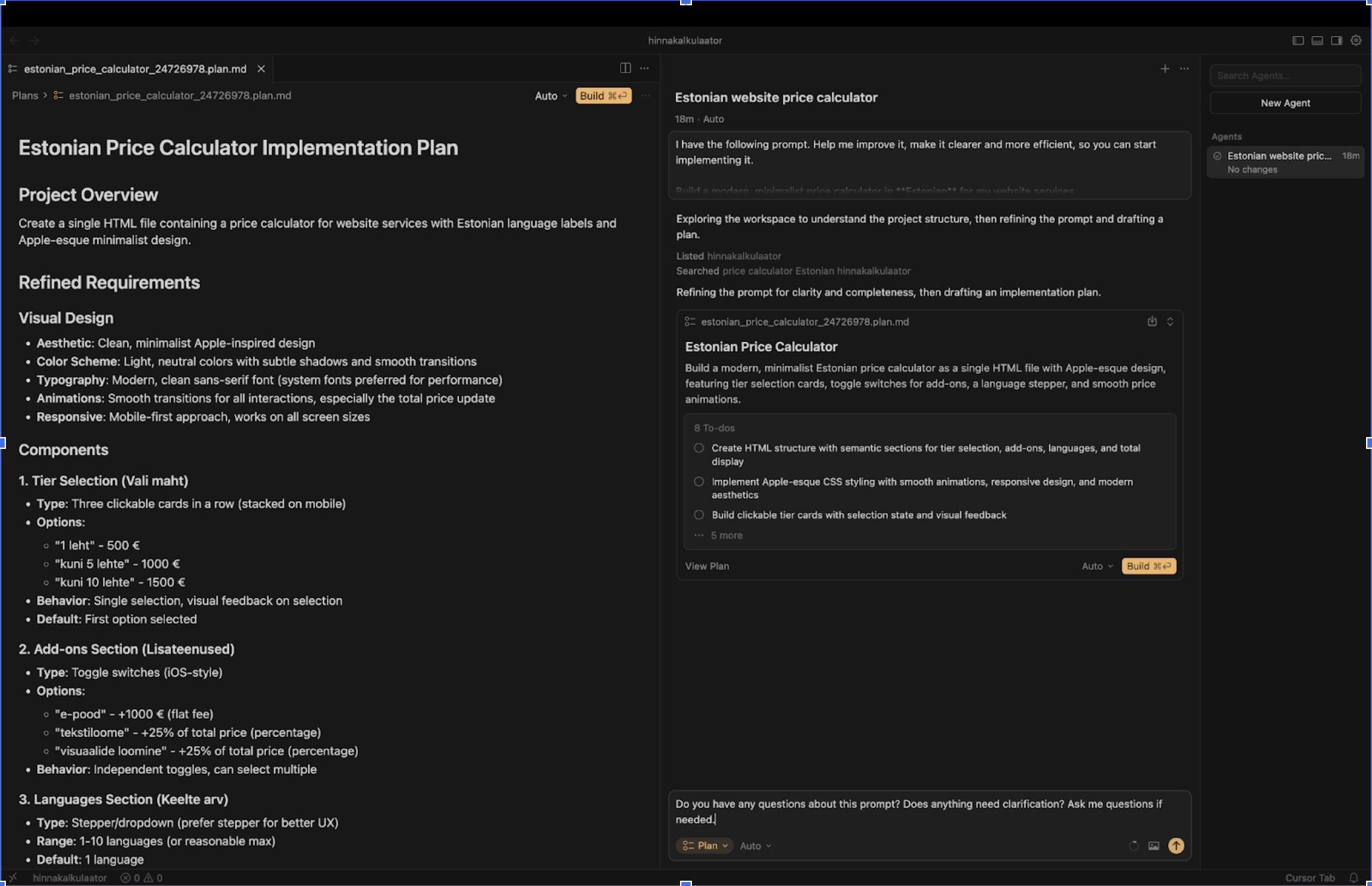The height and width of the screenshot is (886, 1372).
Task: Select the estonian_price_calculator plan tab
Action: (x=135, y=69)
